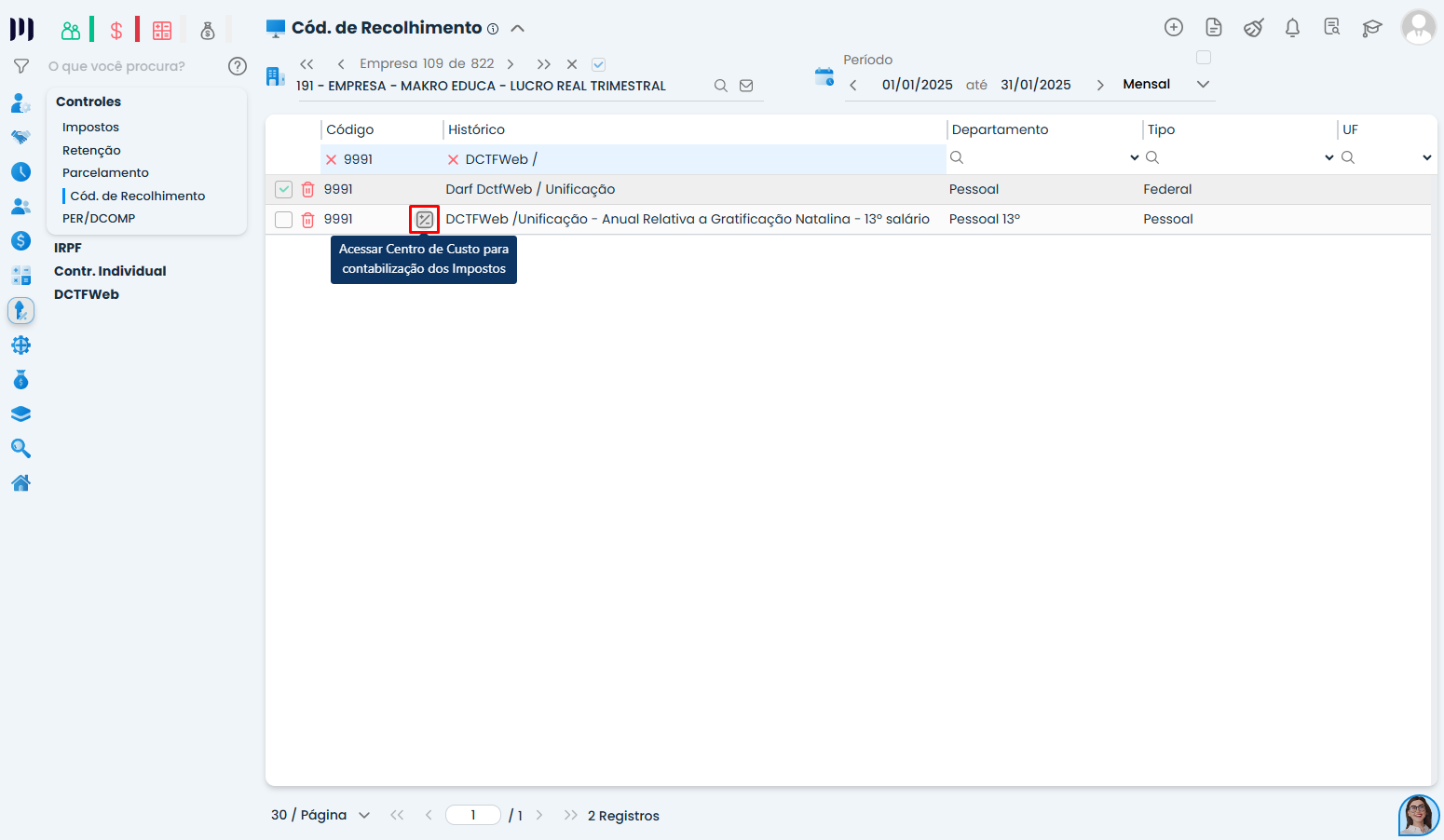Open the 30 / Página size dropdown
The width and height of the screenshot is (1444, 840).
point(364,816)
